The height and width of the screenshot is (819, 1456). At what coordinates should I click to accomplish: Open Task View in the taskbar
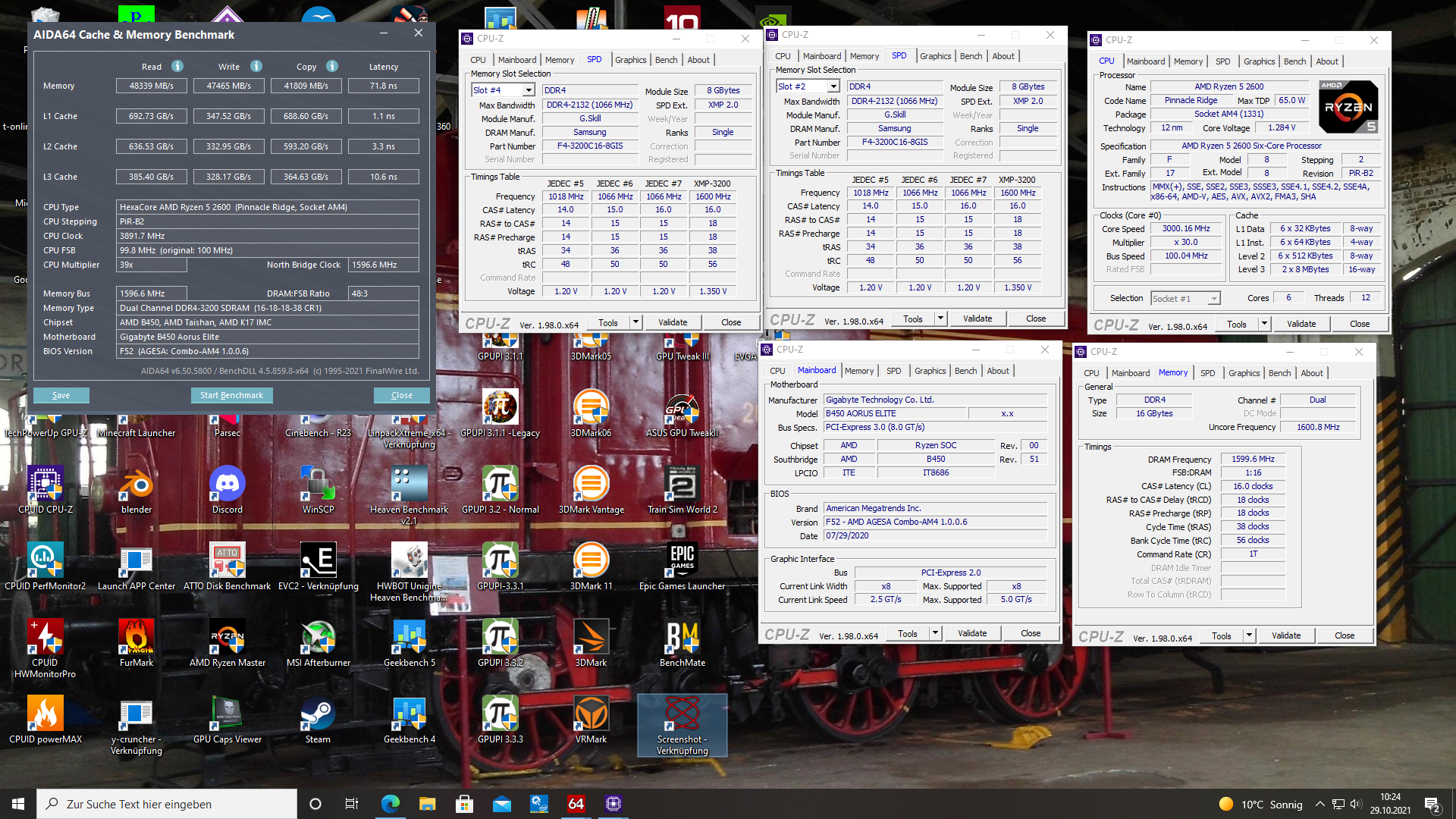[x=351, y=804]
